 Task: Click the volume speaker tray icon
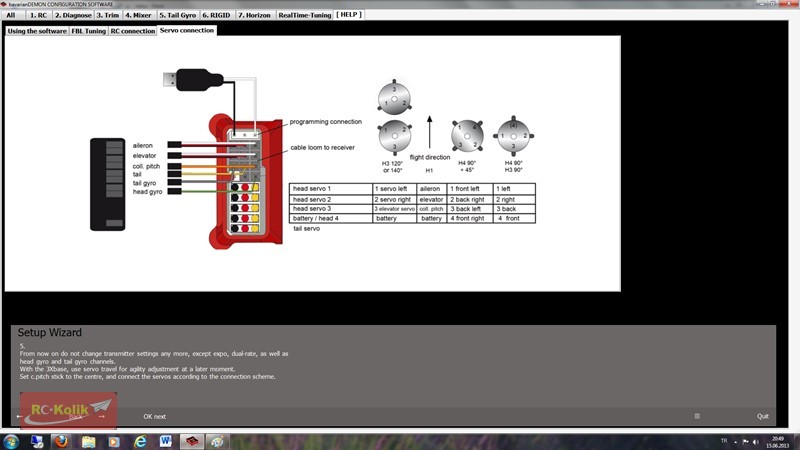click(756, 442)
